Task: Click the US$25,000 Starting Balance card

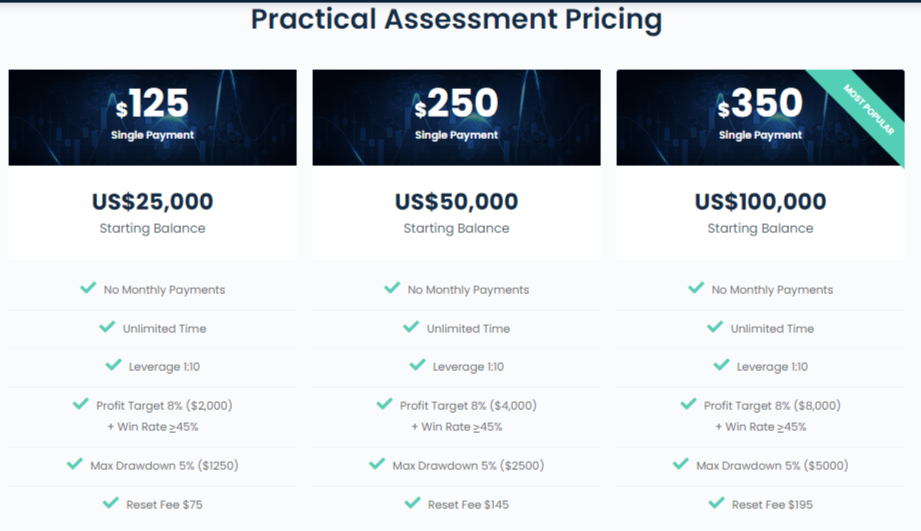Action: point(152,212)
